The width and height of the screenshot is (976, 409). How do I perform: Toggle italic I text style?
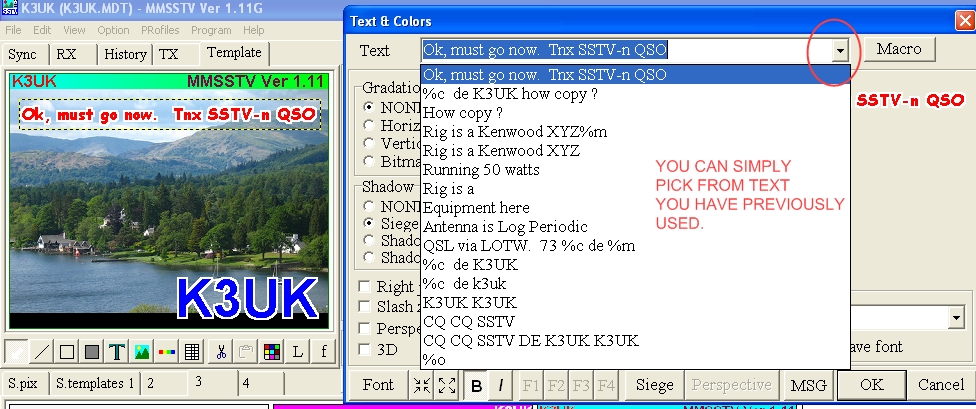501,386
